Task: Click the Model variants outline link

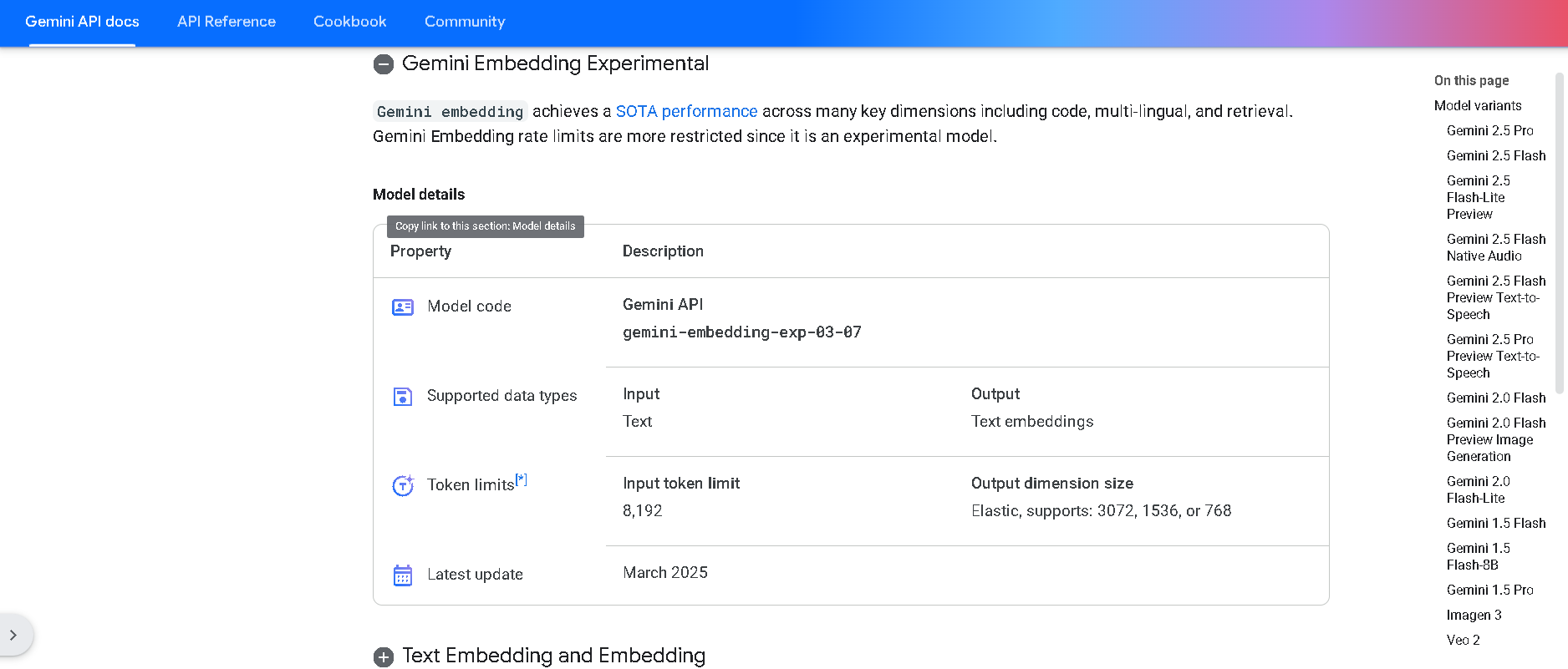Action: point(1477,105)
